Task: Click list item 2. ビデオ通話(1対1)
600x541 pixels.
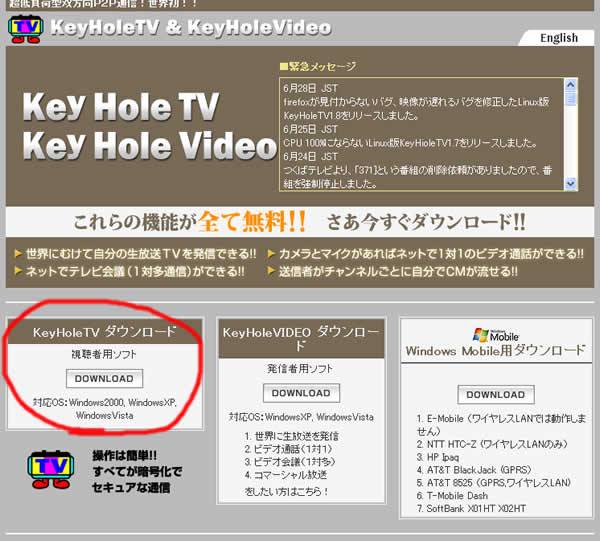Action: (288, 449)
